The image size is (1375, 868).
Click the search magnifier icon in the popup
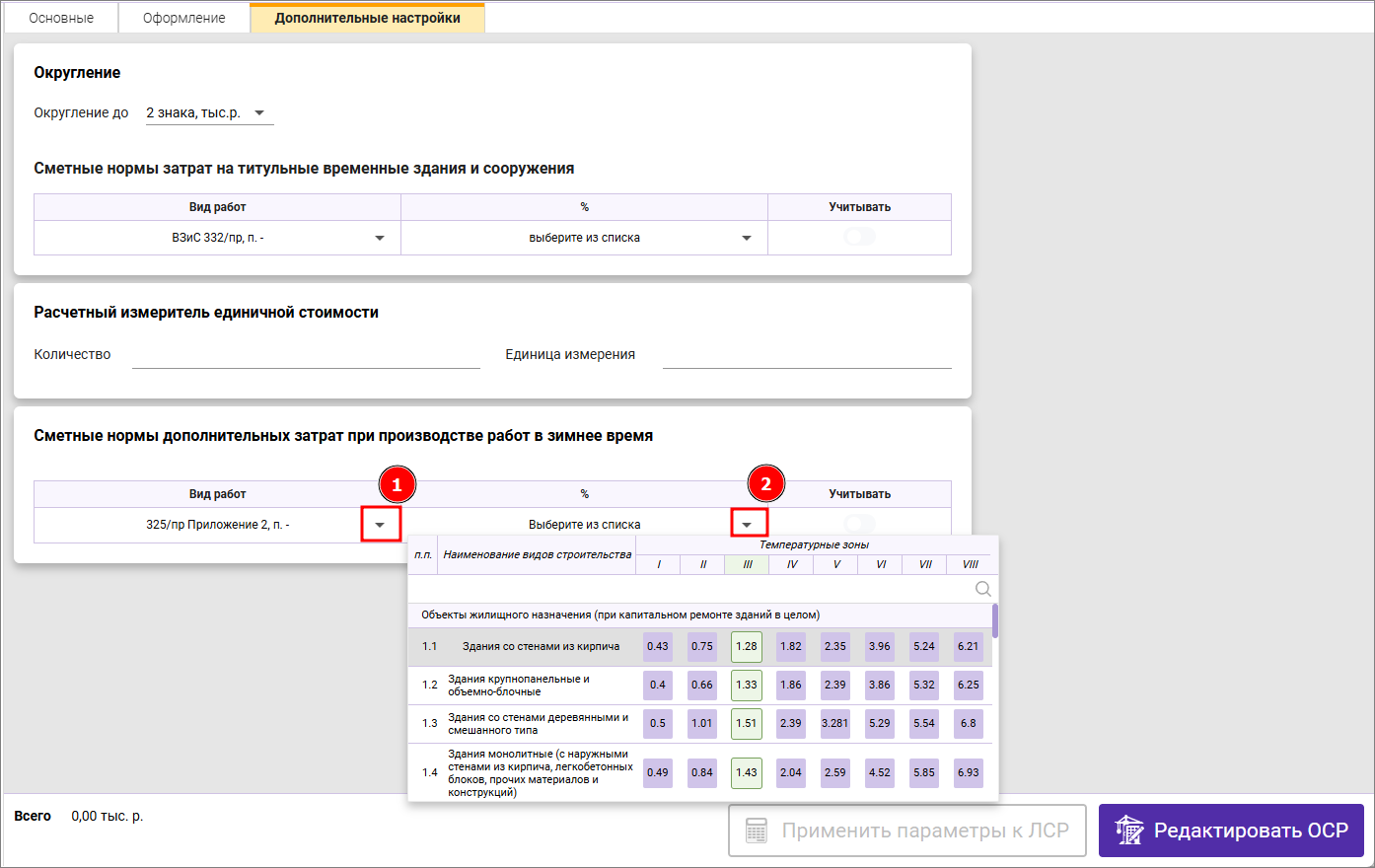(x=982, y=589)
